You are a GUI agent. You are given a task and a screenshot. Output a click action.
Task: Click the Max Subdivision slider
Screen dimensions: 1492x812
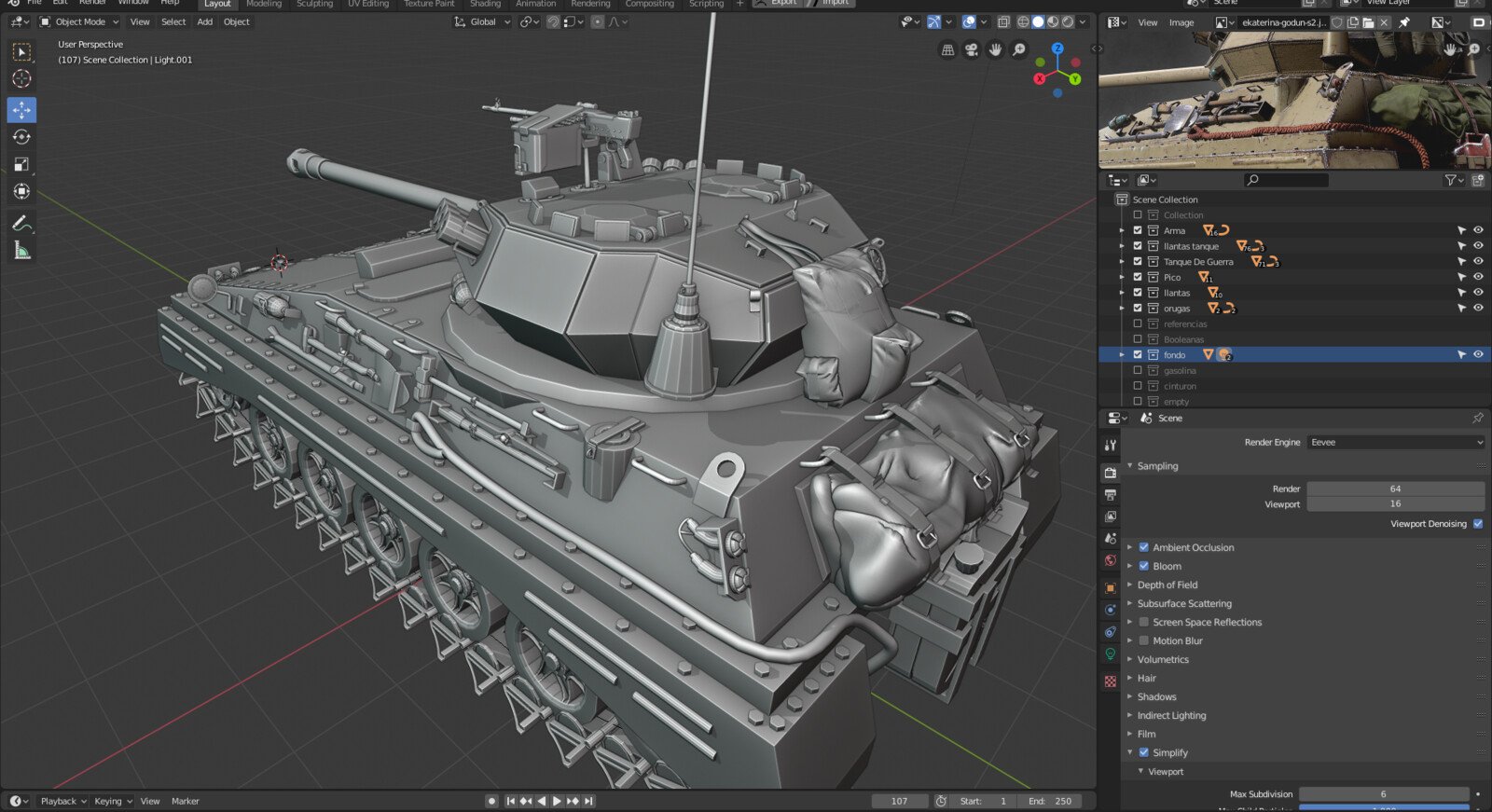point(1383,794)
